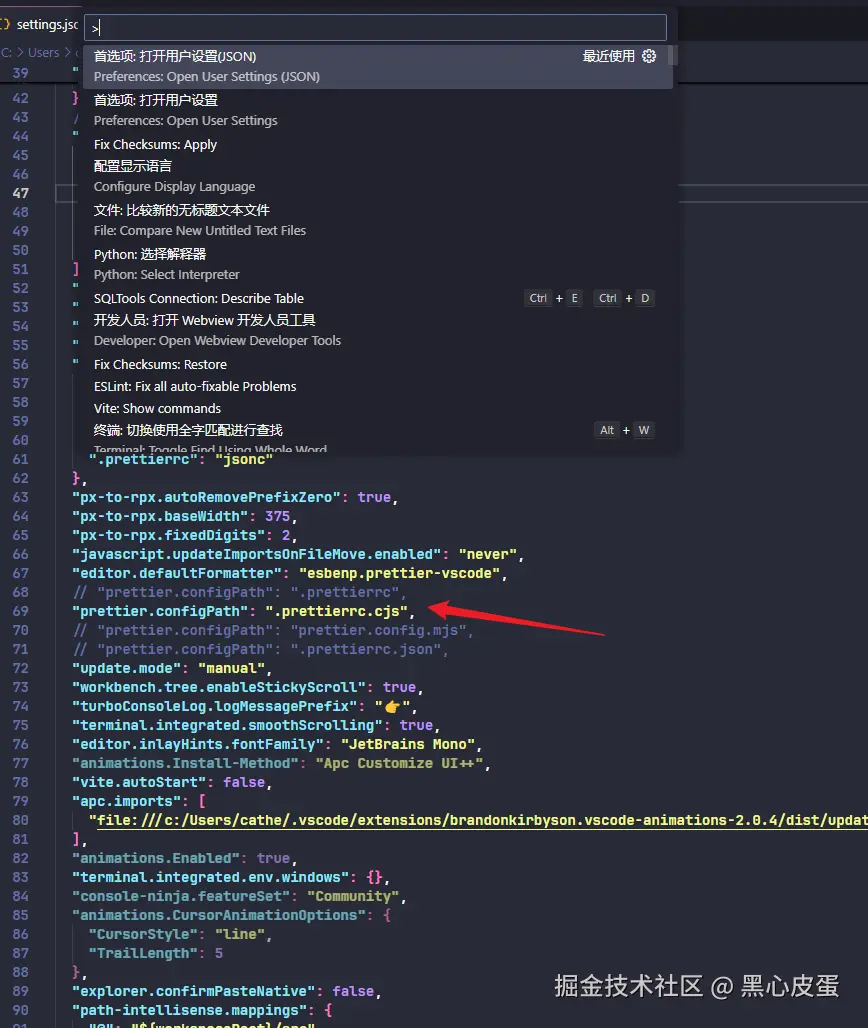This screenshot has height=1028, width=868.
Task: Click "animations.Enabled" setting key
Action: [156, 858]
